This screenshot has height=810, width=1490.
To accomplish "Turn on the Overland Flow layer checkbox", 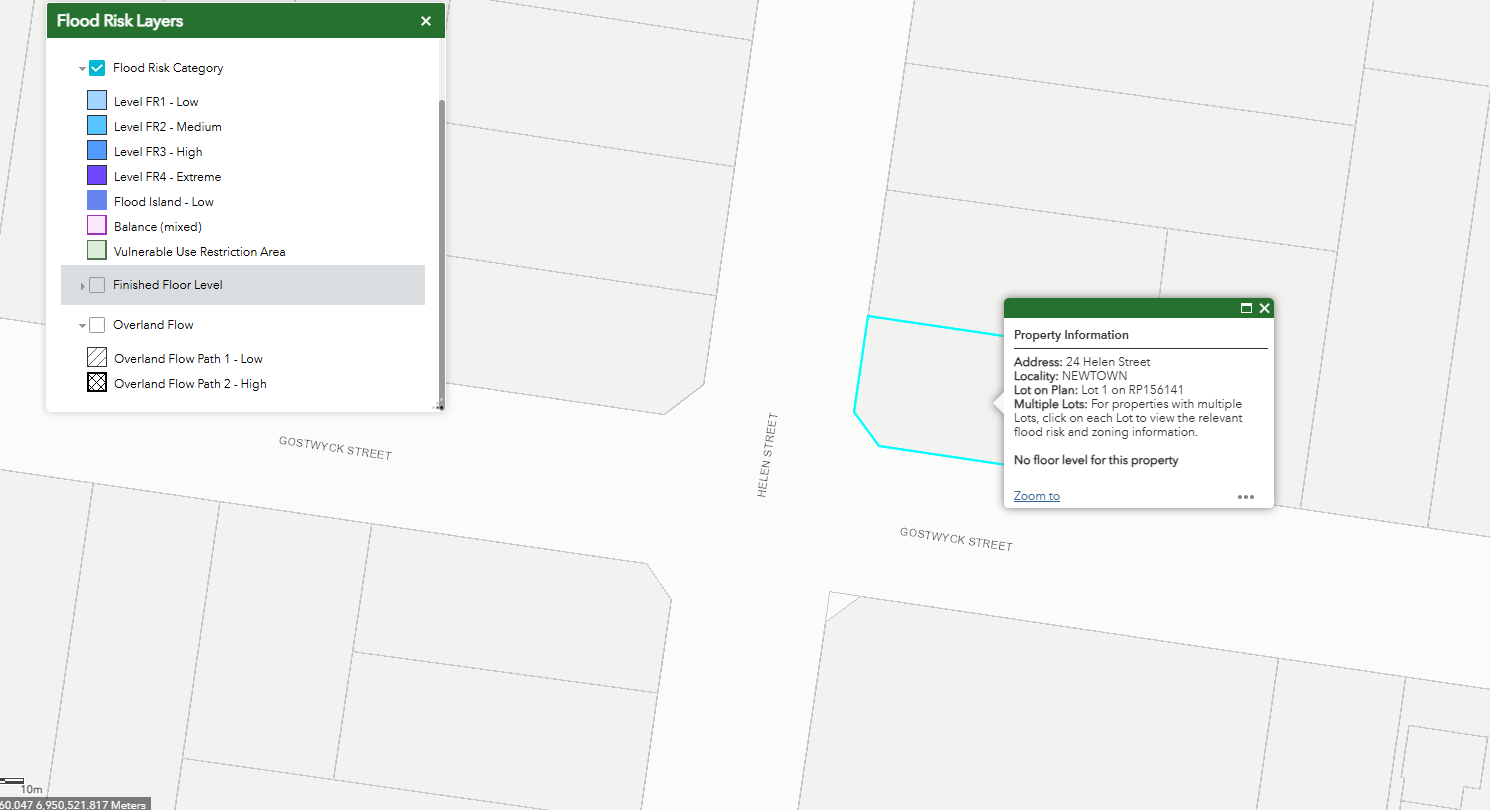I will point(97,325).
